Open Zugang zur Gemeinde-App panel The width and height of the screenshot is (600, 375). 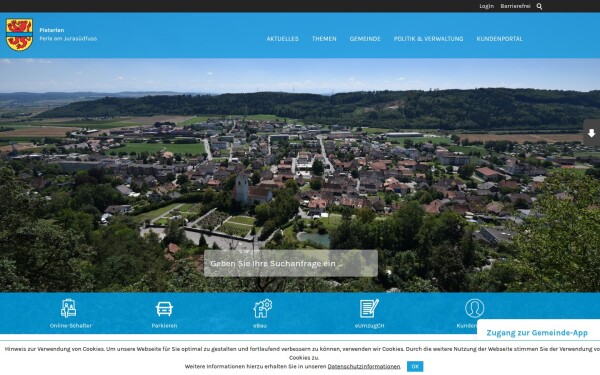pyautogui.click(x=537, y=333)
